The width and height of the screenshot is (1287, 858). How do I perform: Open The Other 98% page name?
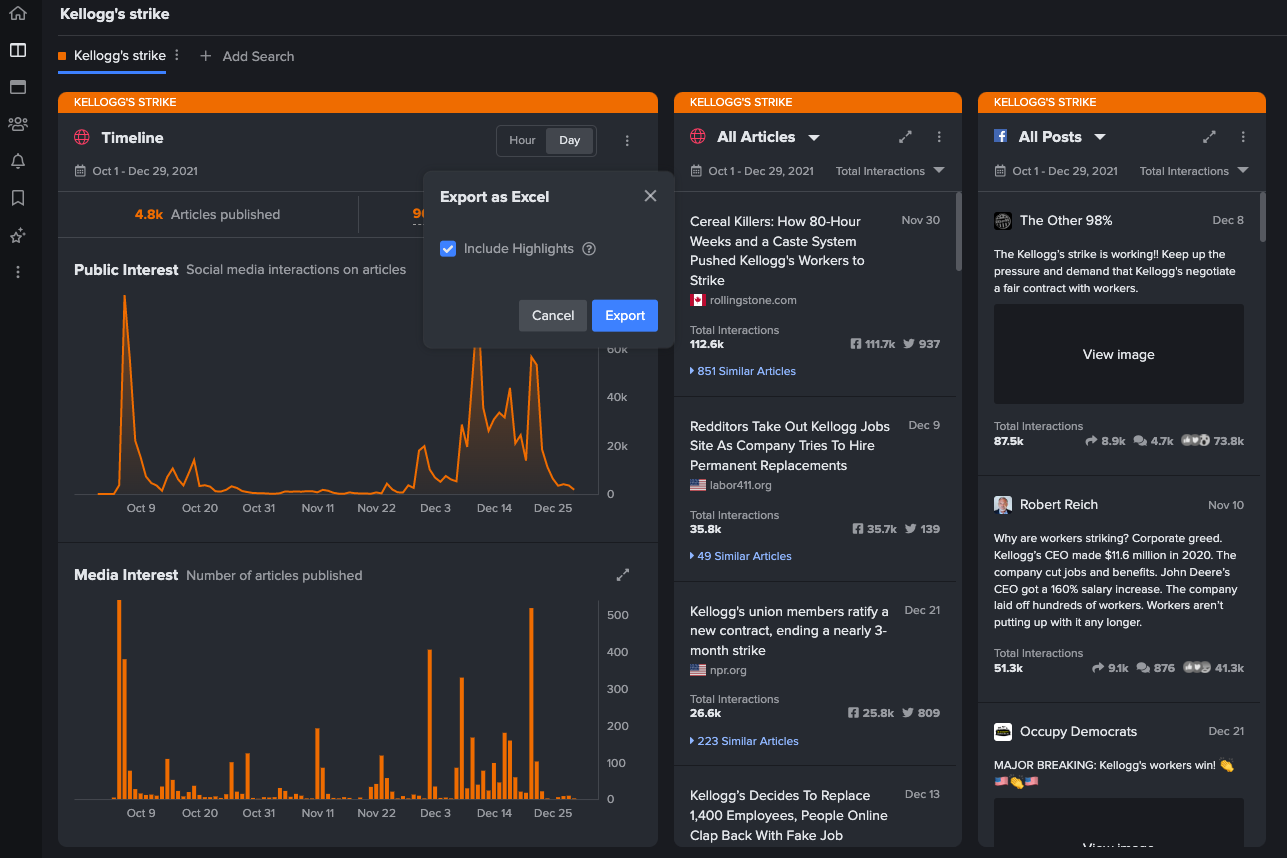(x=1066, y=221)
